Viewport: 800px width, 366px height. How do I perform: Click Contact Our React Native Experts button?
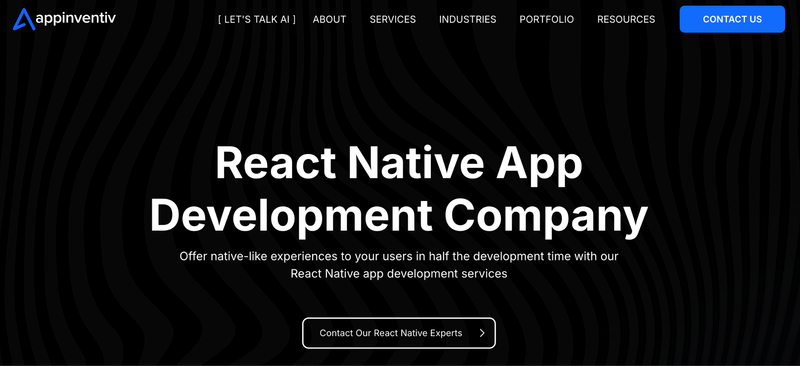coord(398,333)
